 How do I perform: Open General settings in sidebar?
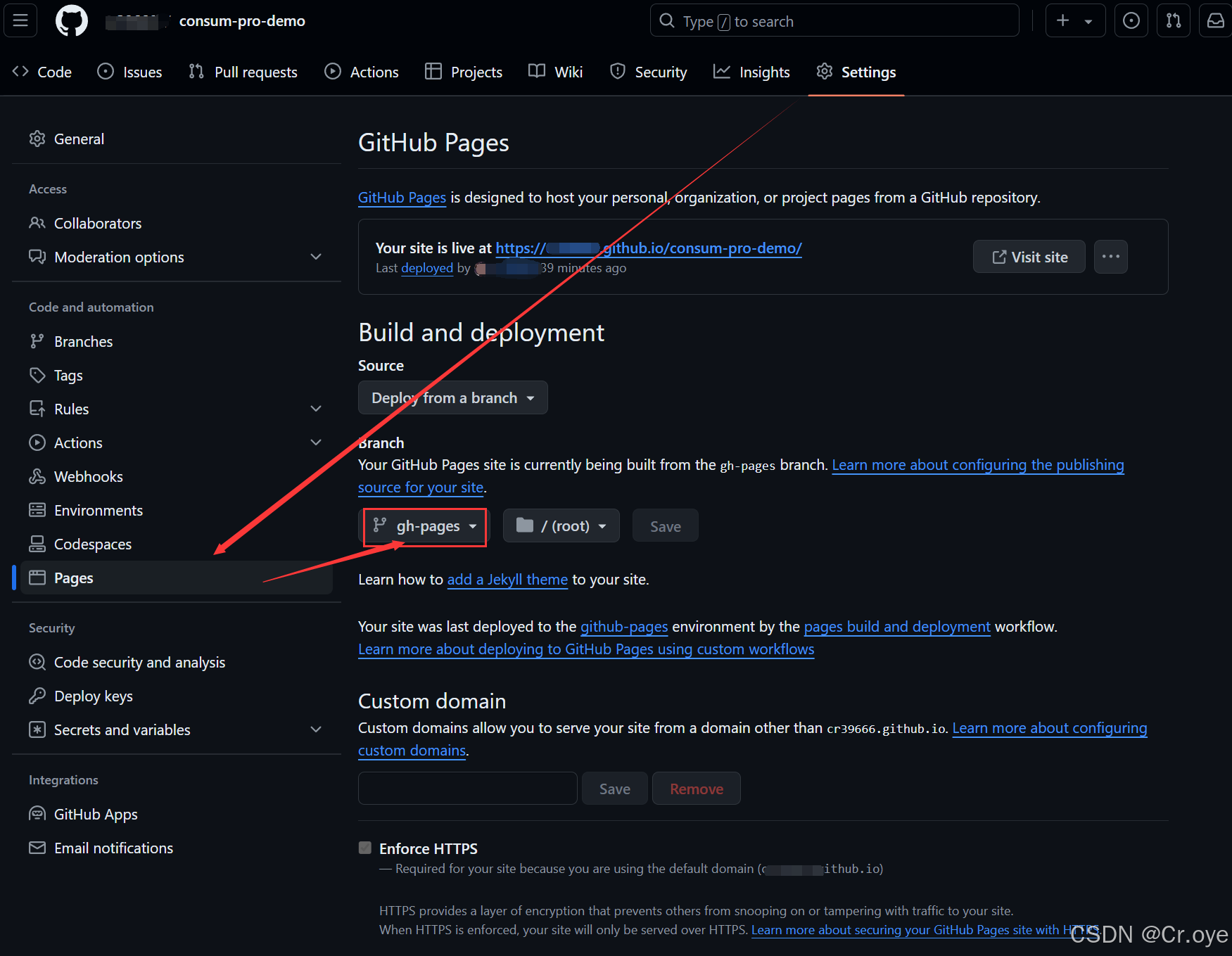pyautogui.click(x=176, y=139)
